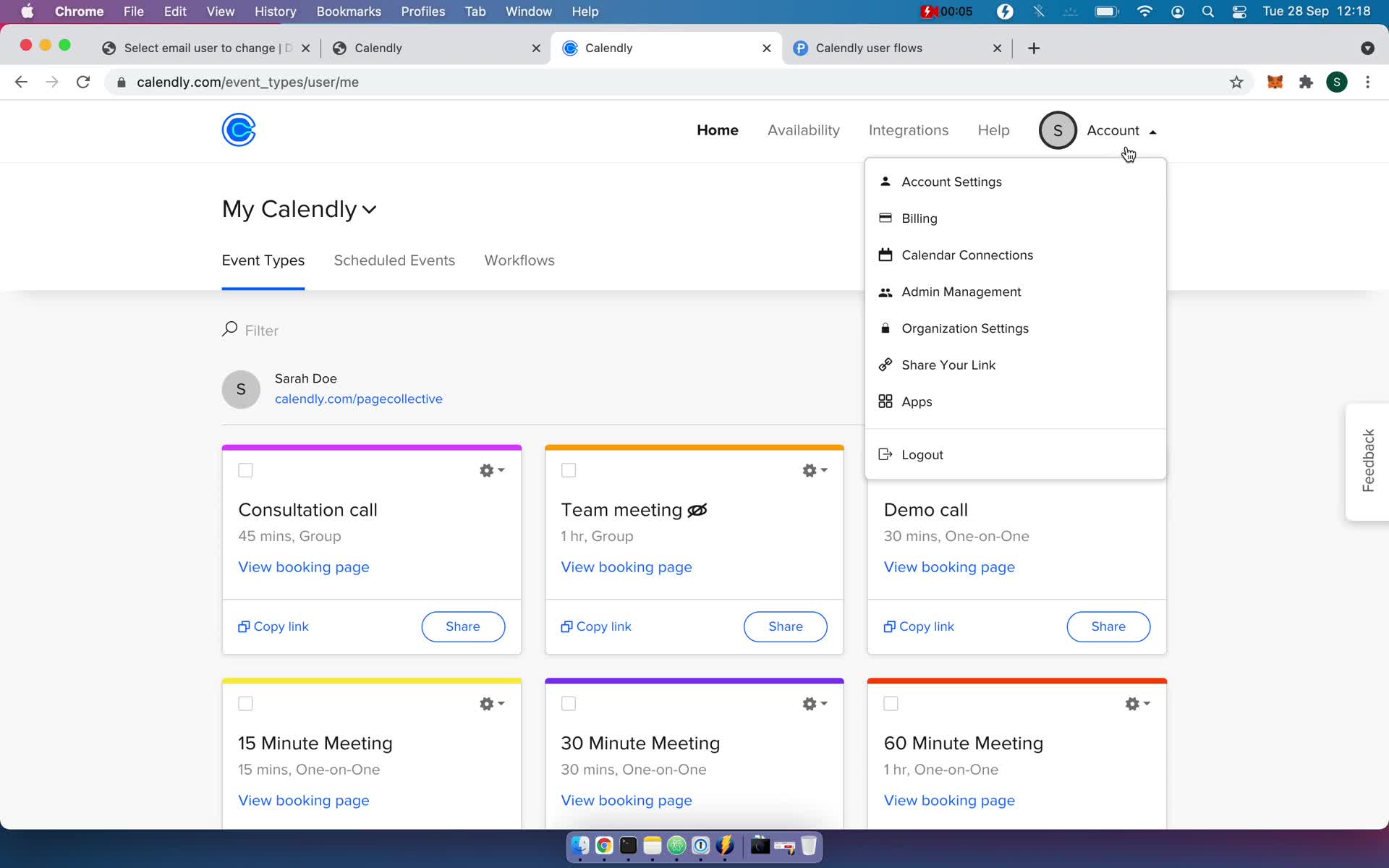Switch to Scheduled Events tab
The height and width of the screenshot is (868, 1389).
click(394, 260)
